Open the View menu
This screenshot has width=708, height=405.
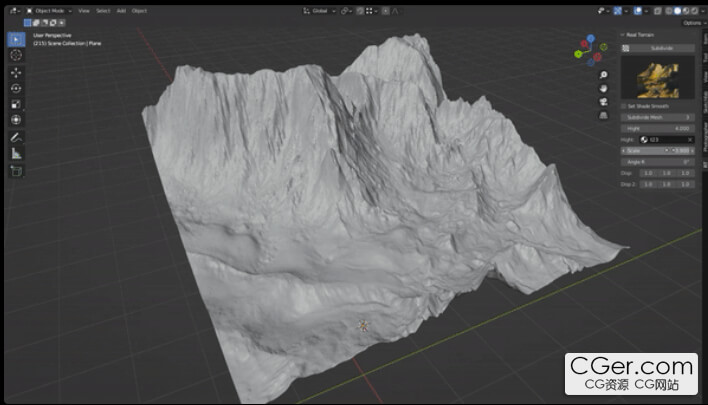point(84,11)
